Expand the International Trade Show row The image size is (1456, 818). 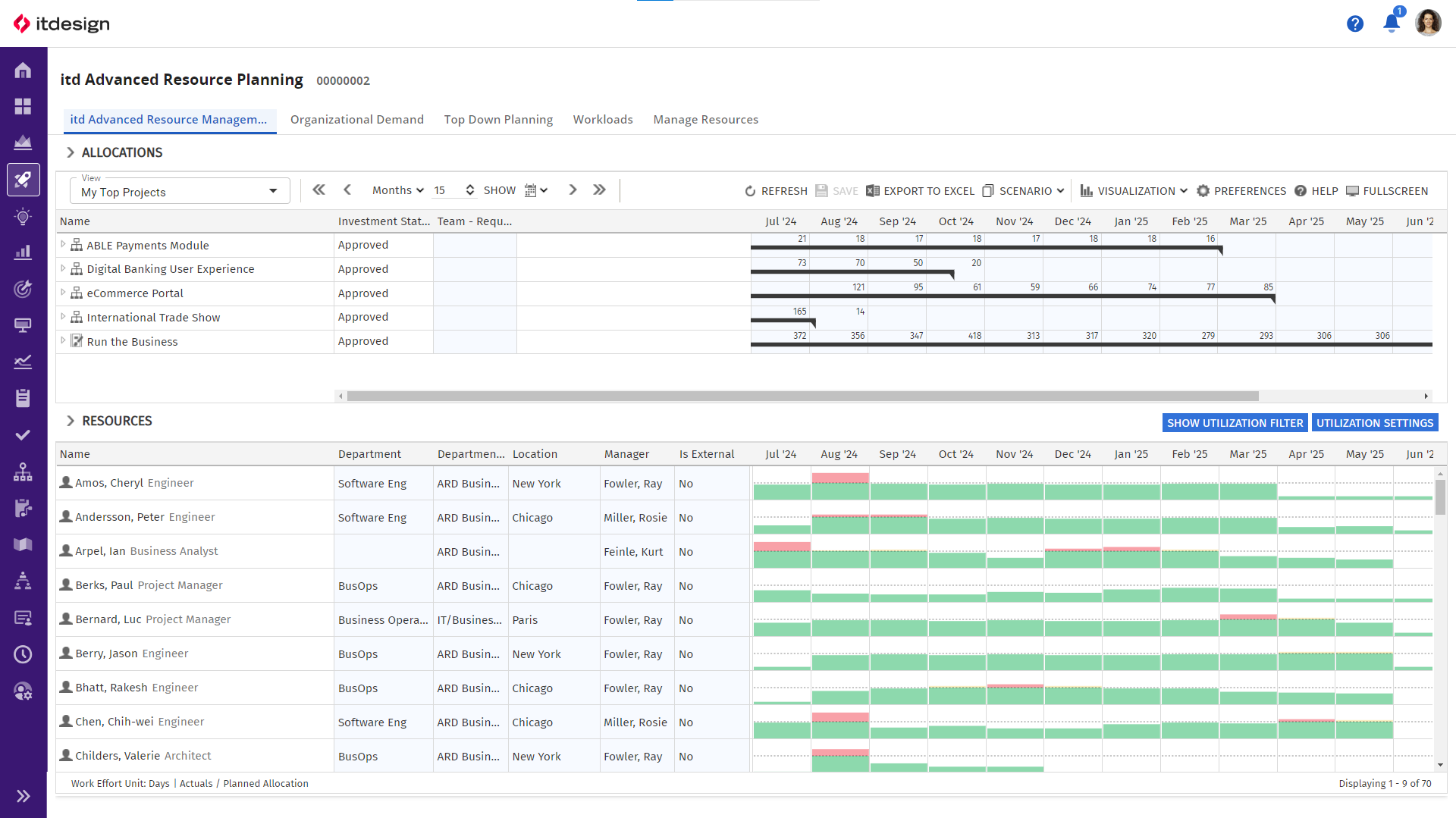pyautogui.click(x=63, y=317)
